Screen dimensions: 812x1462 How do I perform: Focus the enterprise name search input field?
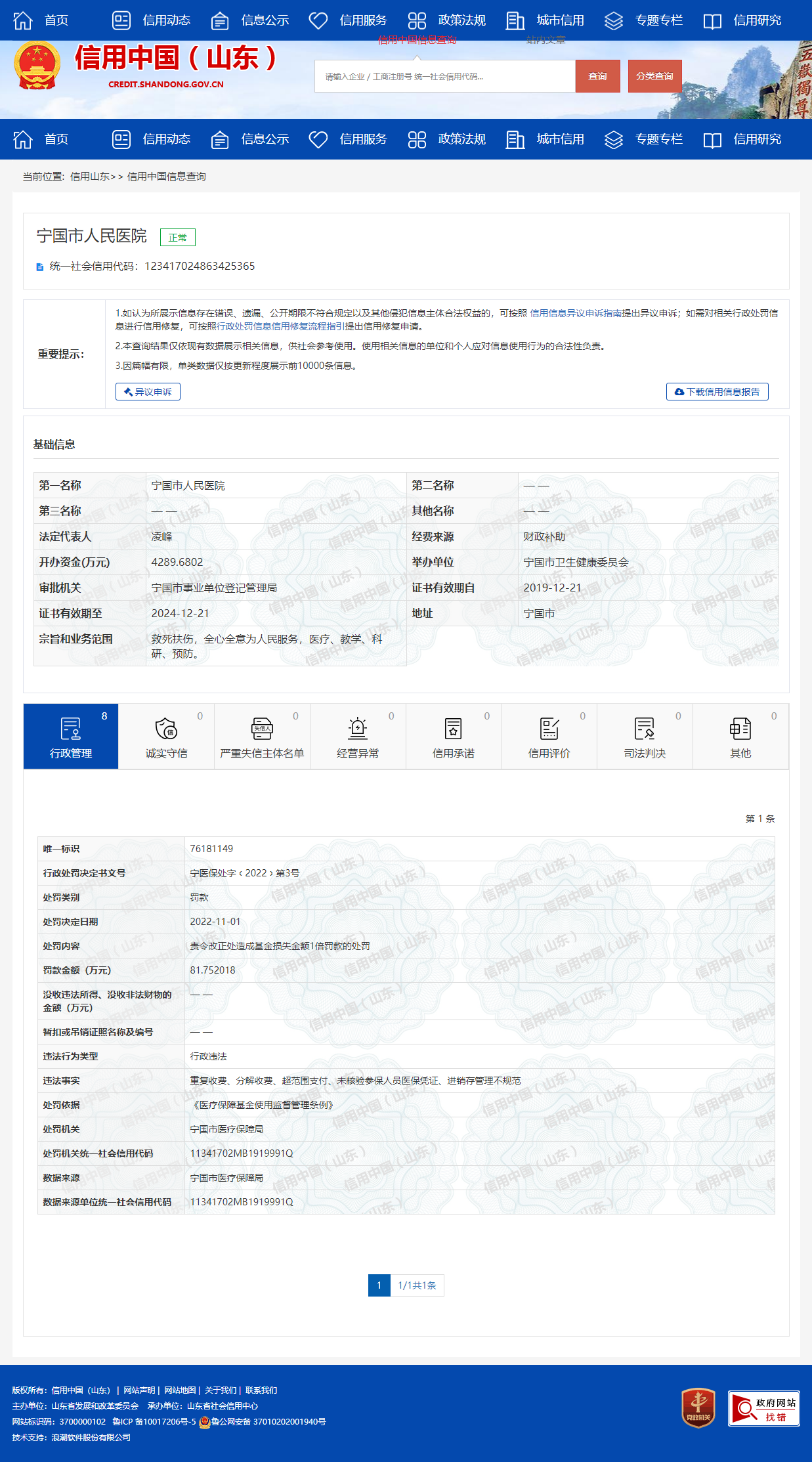pyautogui.click(x=445, y=76)
